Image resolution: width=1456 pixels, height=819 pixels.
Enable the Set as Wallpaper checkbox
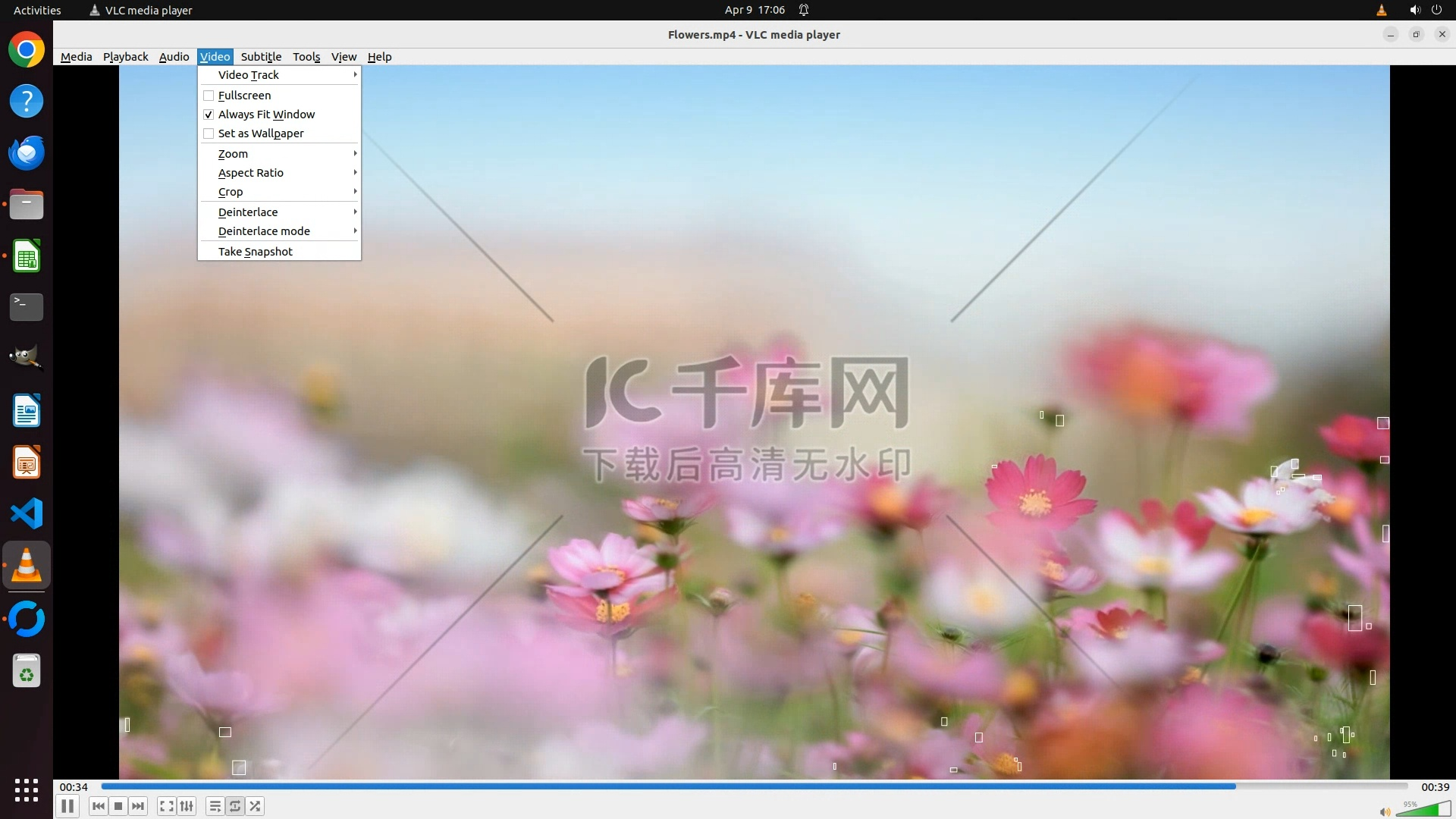[x=209, y=133]
